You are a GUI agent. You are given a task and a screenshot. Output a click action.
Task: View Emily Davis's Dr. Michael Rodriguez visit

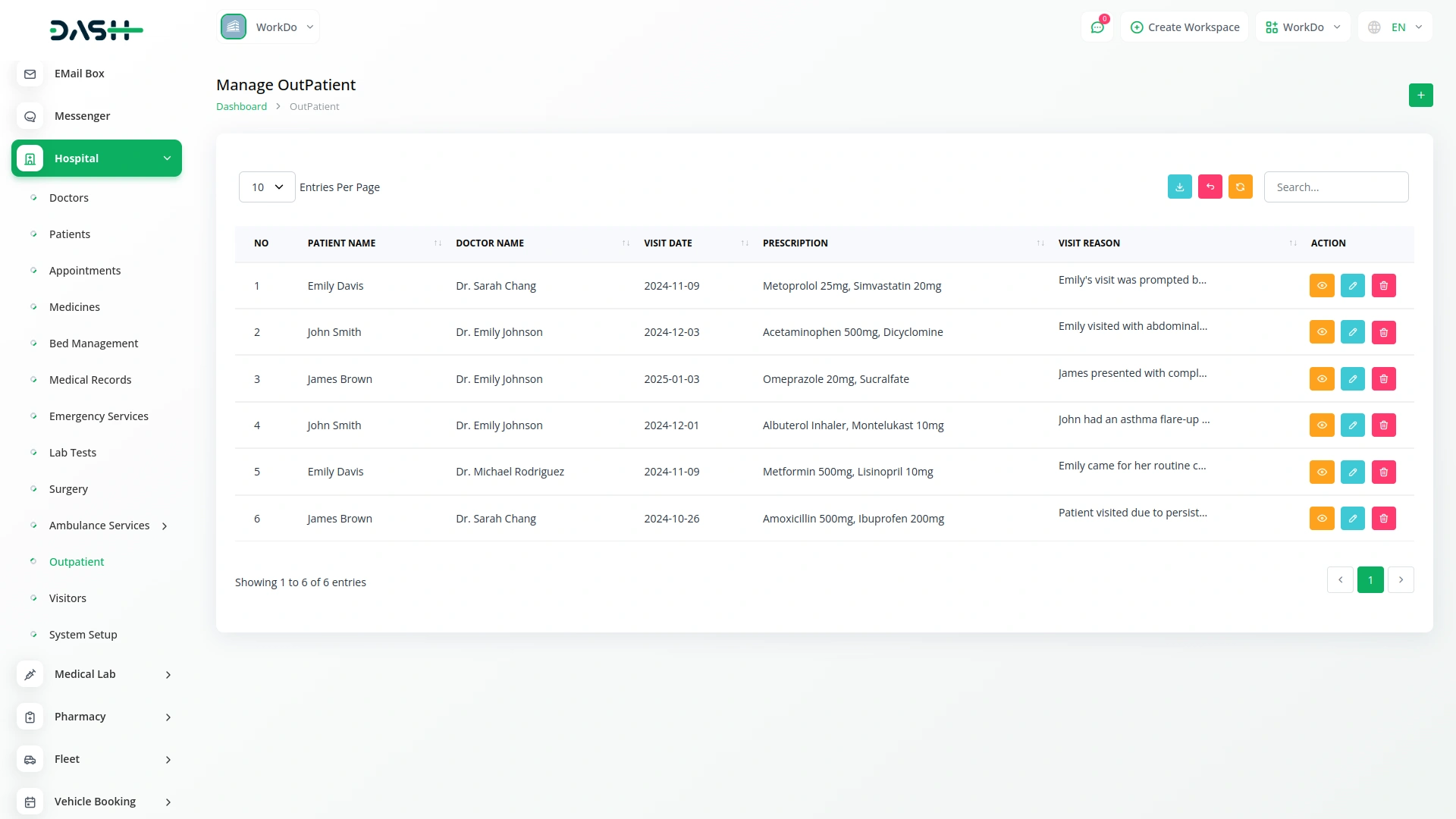(x=1321, y=472)
